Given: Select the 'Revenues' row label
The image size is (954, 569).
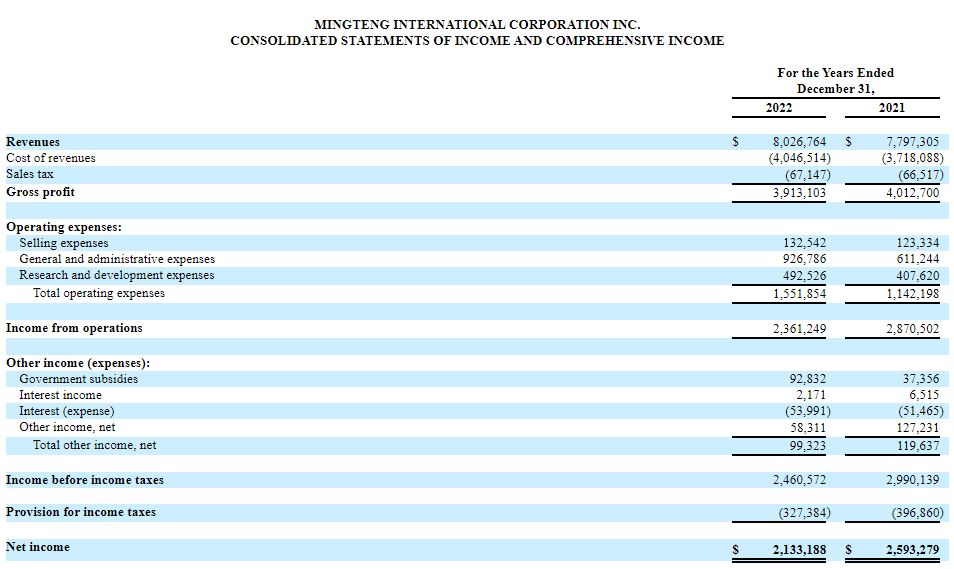Looking at the screenshot, I should tap(33, 142).
